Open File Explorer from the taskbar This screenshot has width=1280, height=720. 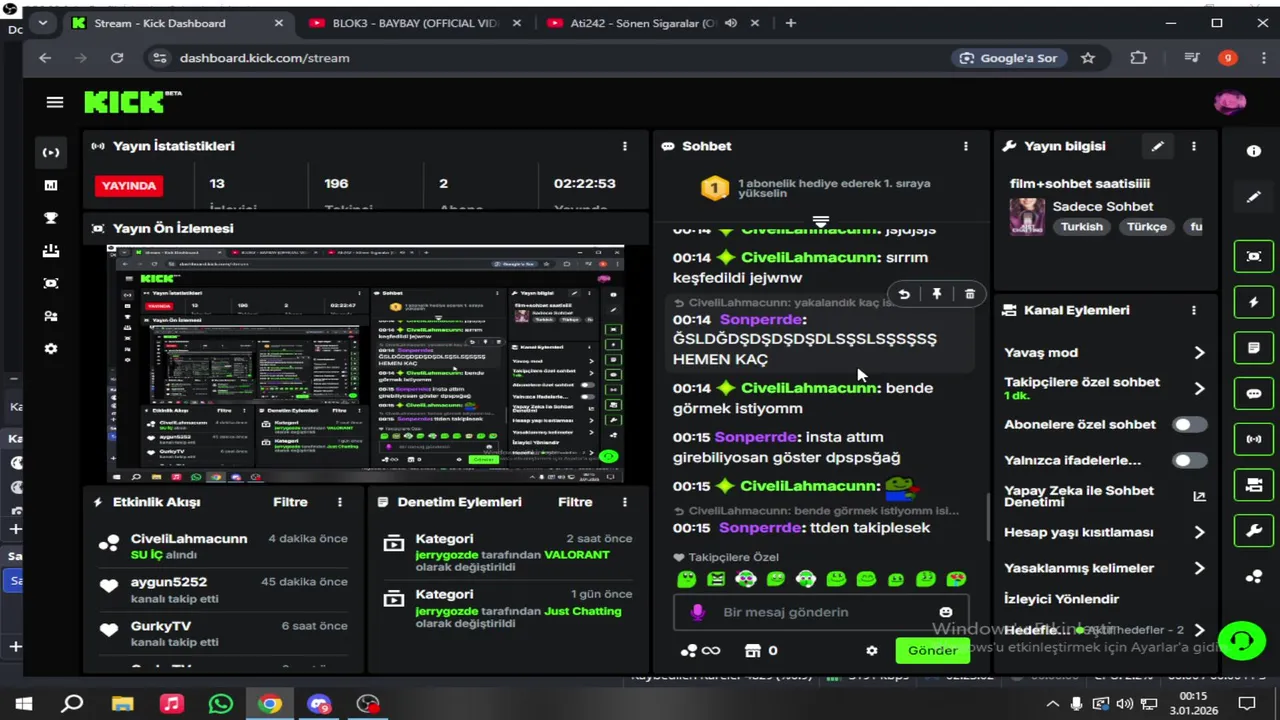click(x=123, y=704)
